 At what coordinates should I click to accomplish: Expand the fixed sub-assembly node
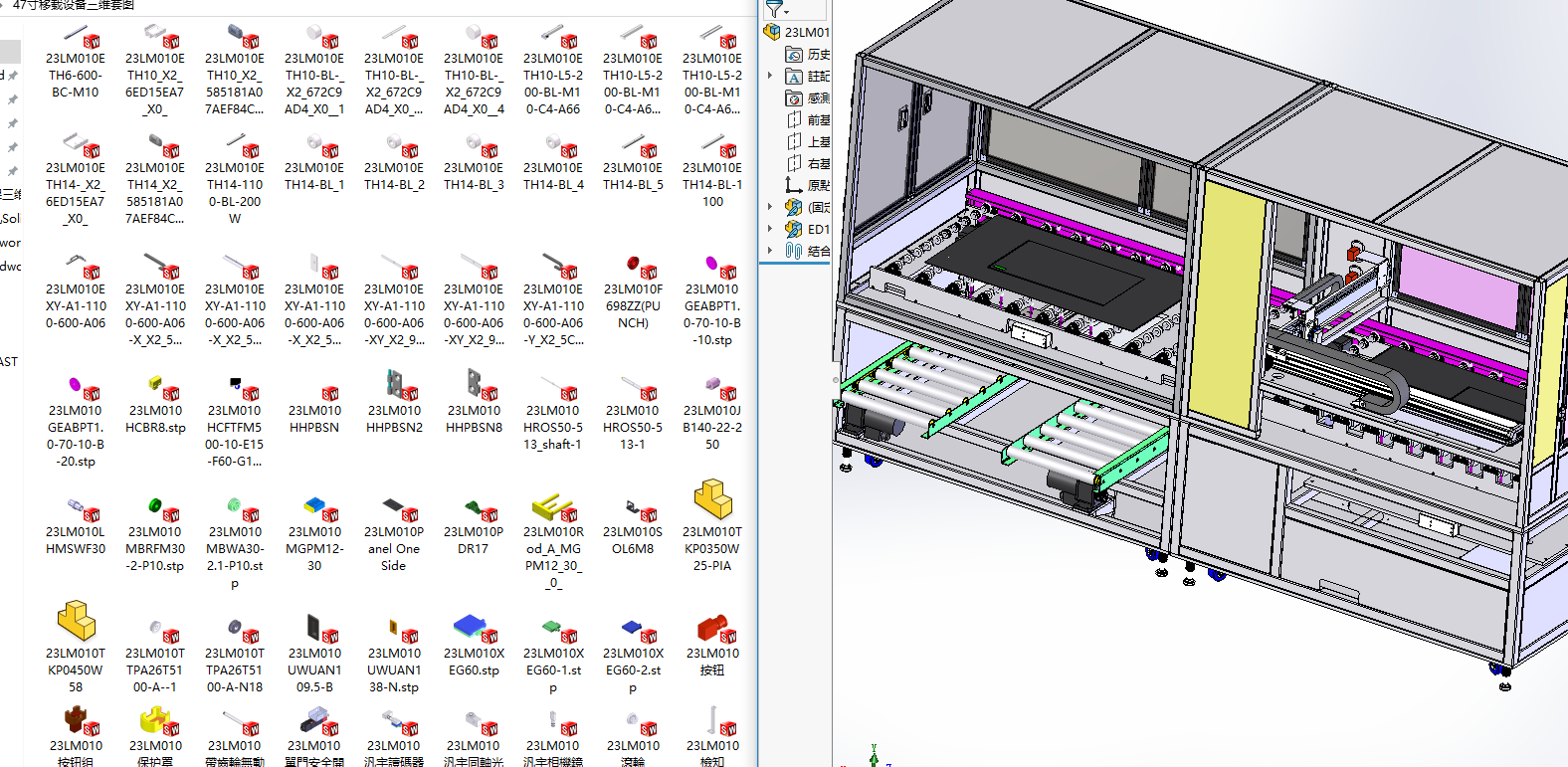pyautogui.click(x=770, y=207)
